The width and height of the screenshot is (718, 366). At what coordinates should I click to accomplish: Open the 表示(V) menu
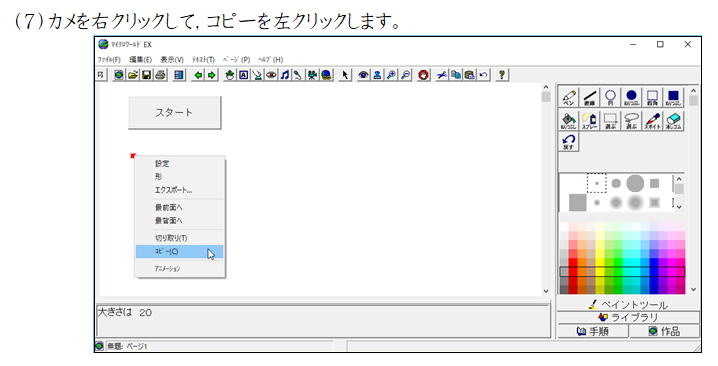[172, 60]
